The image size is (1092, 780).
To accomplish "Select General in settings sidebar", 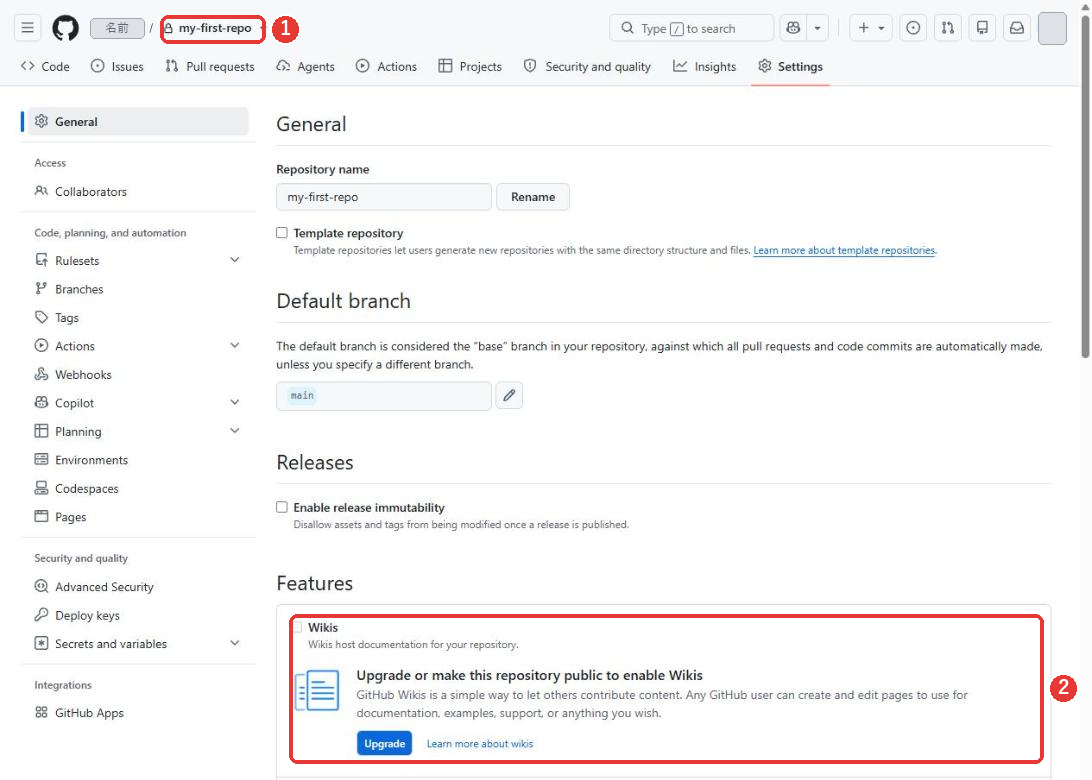I will click(x=138, y=121).
